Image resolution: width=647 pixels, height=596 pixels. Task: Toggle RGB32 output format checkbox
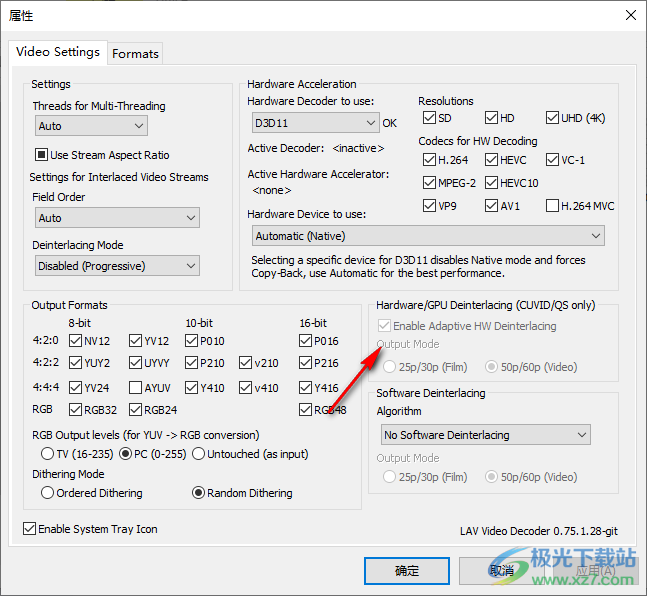click(75, 410)
